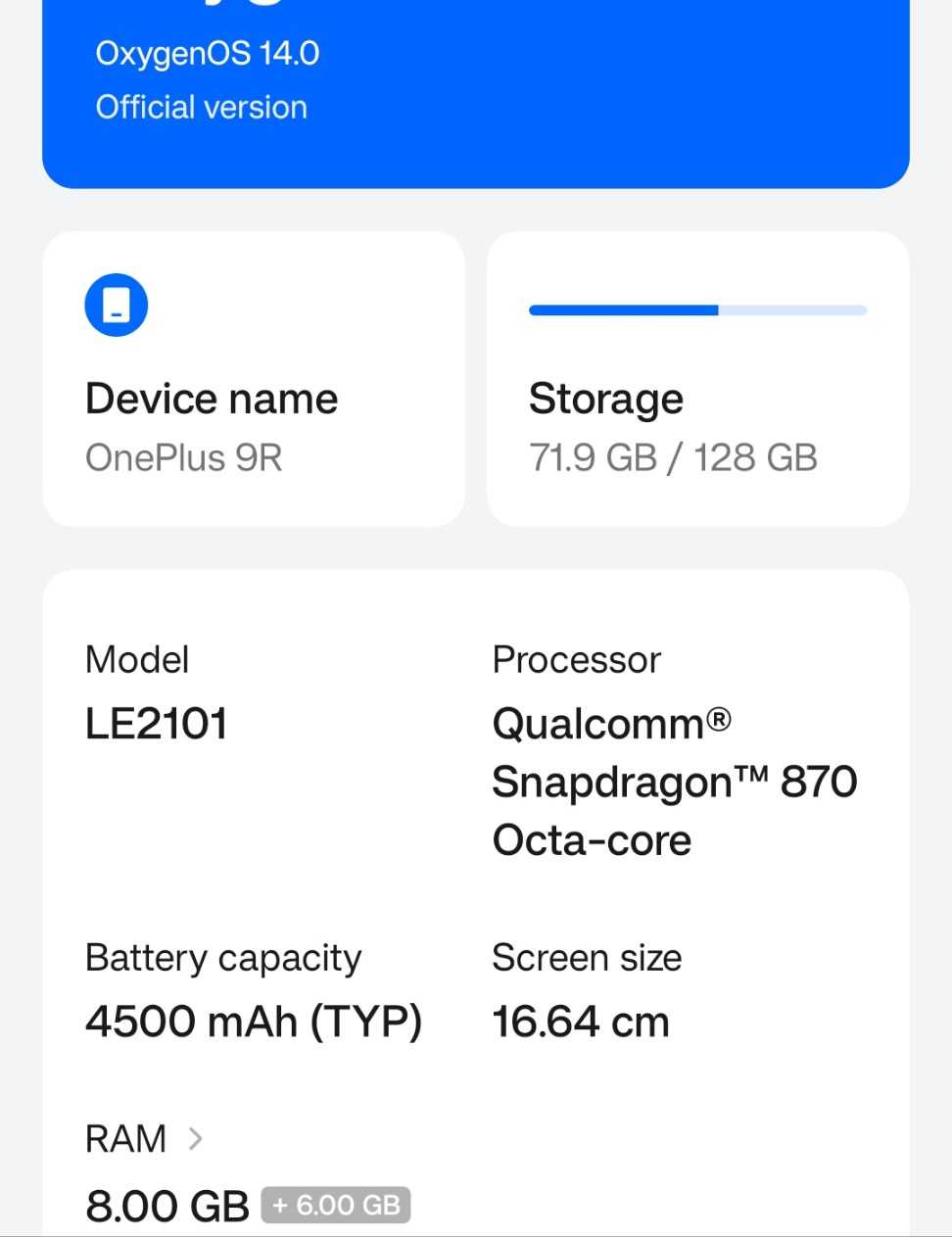Tap the RAM label

(x=126, y=1139)
